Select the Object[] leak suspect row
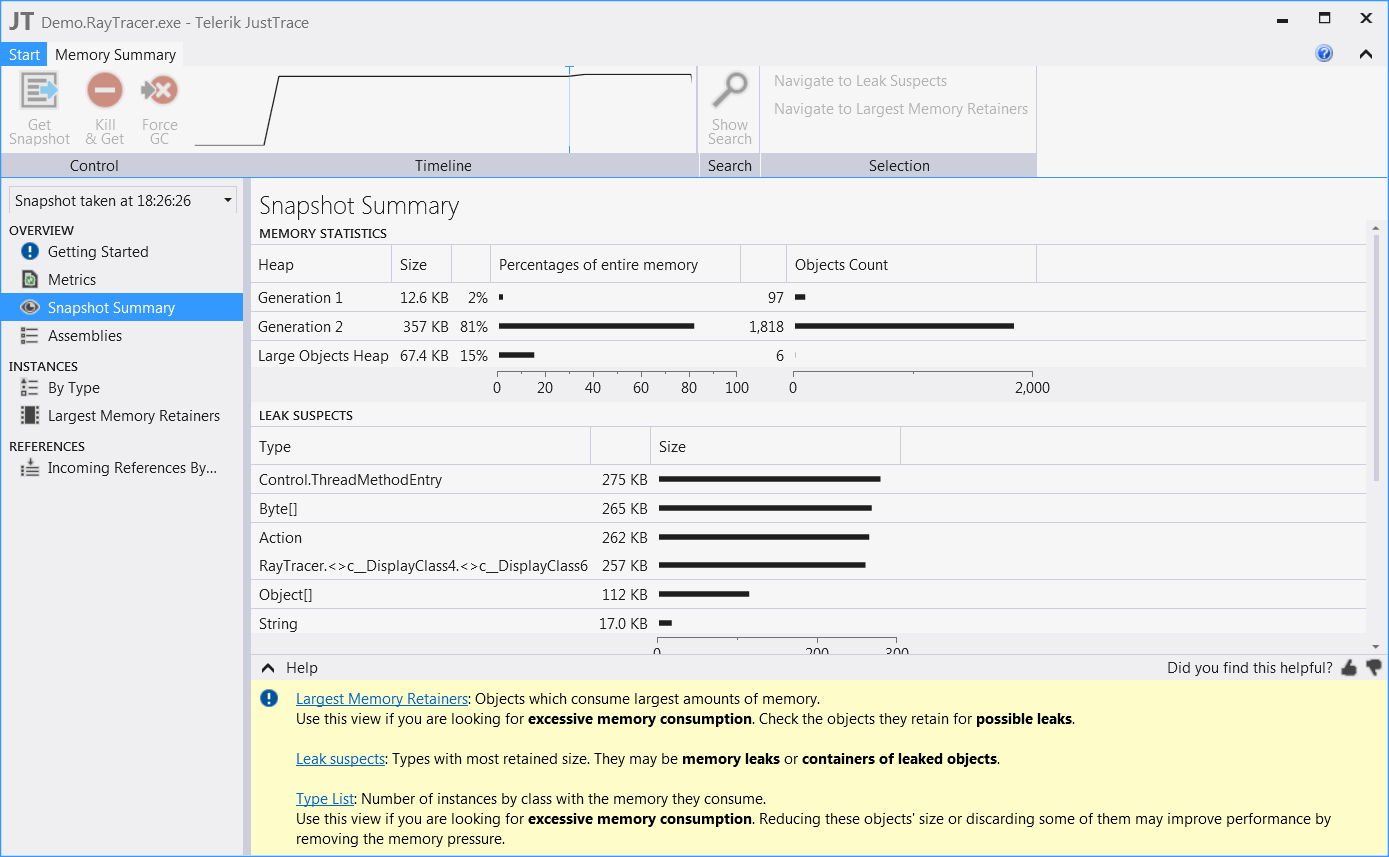This screenshot has width=1389, height=857. click(808, 595)
